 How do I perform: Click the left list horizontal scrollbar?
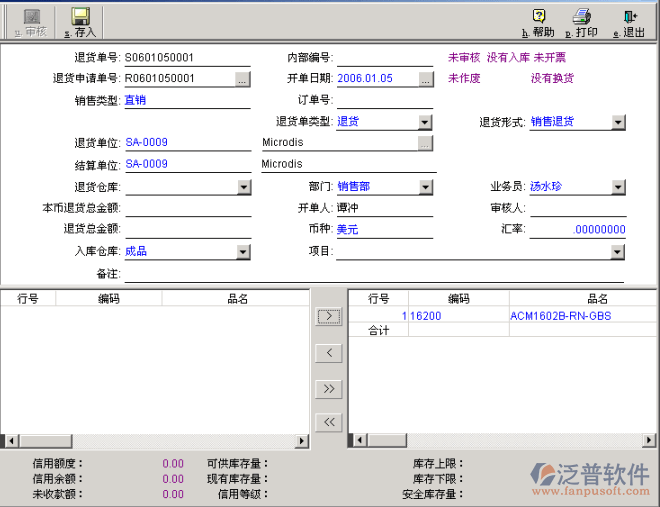[155, 441]
